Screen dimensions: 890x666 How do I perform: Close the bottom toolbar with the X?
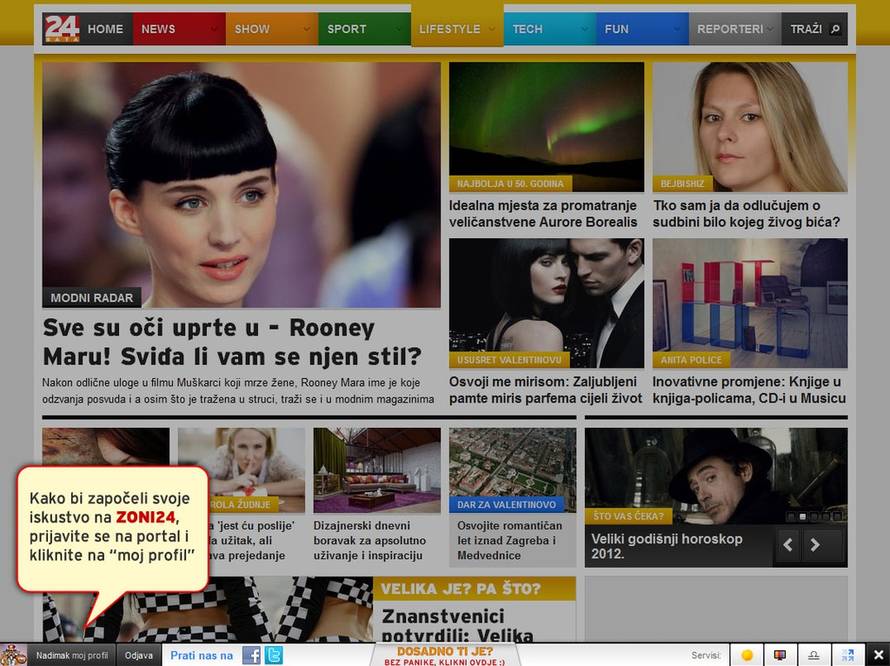878,656
